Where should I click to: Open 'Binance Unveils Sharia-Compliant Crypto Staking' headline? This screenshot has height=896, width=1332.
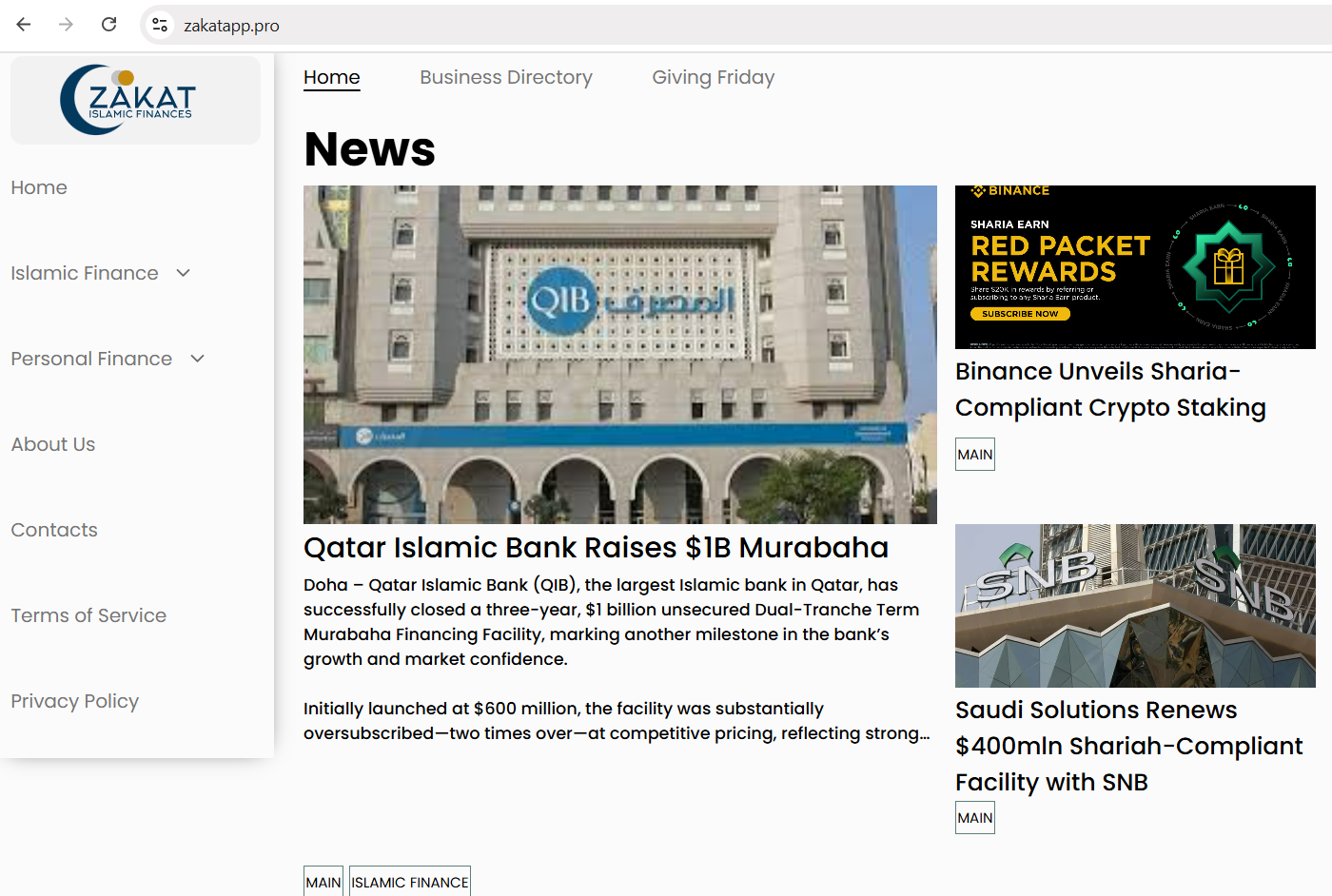click(1110, 389)
